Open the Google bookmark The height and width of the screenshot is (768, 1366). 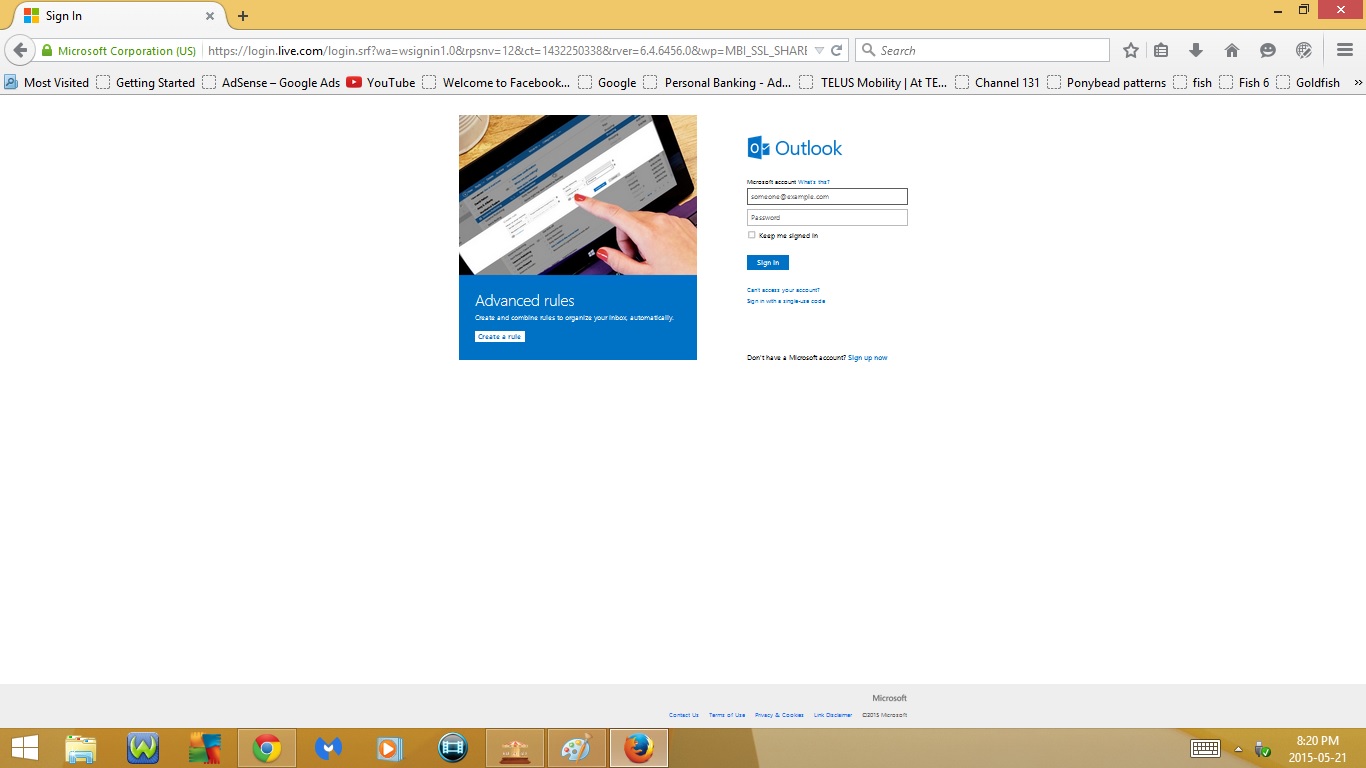click(x=607, y=83)
